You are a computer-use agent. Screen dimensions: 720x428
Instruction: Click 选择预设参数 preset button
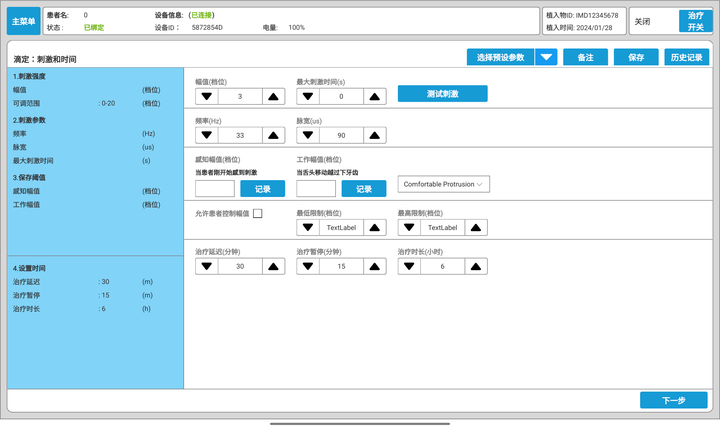point(500,58)
